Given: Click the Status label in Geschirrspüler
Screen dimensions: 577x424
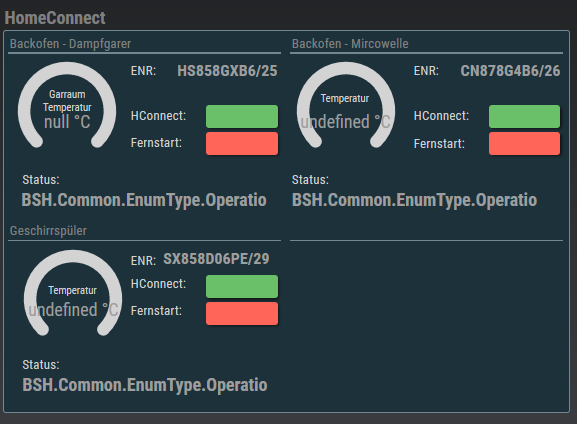Looking at the screenshot, I should point(41,365).
